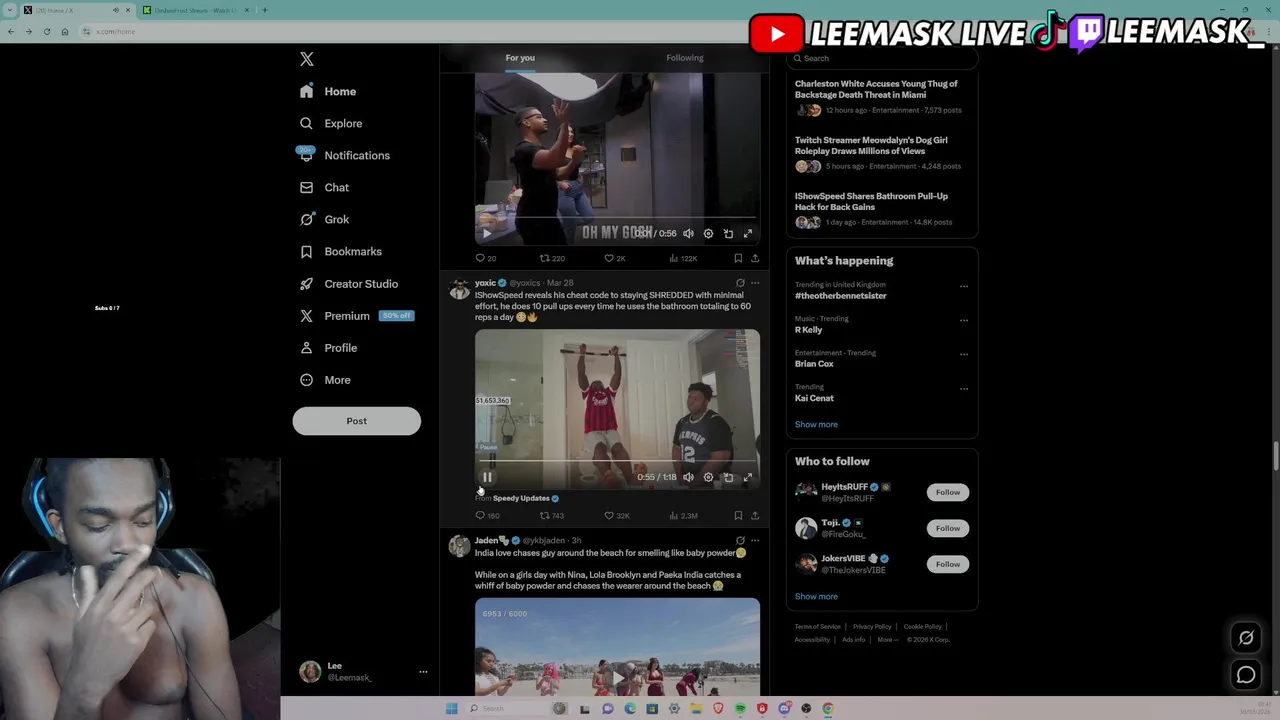Seek the pull-ups video progress bar

(617, 461)
